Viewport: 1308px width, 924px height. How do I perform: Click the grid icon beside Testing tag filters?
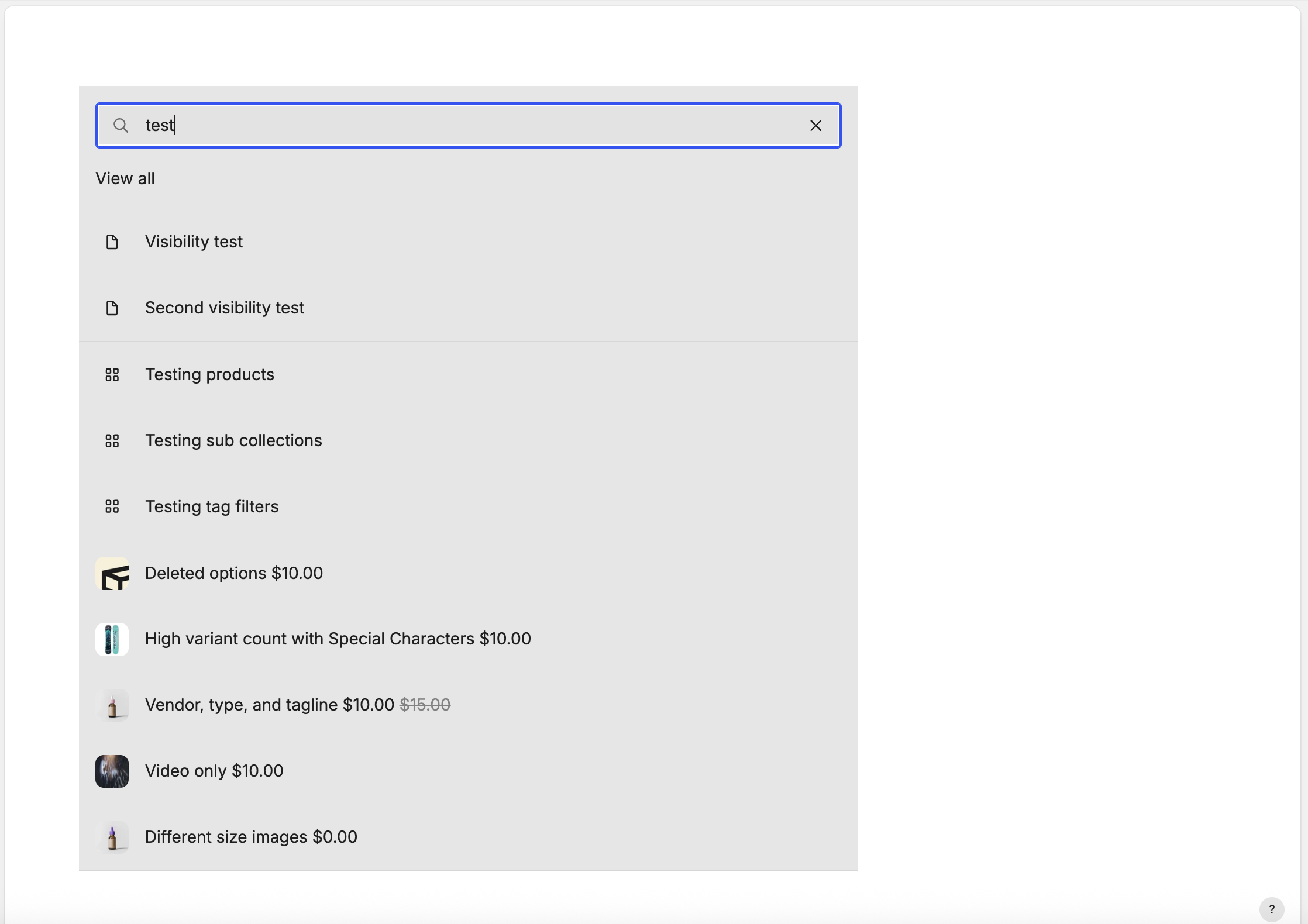[112, 506]
